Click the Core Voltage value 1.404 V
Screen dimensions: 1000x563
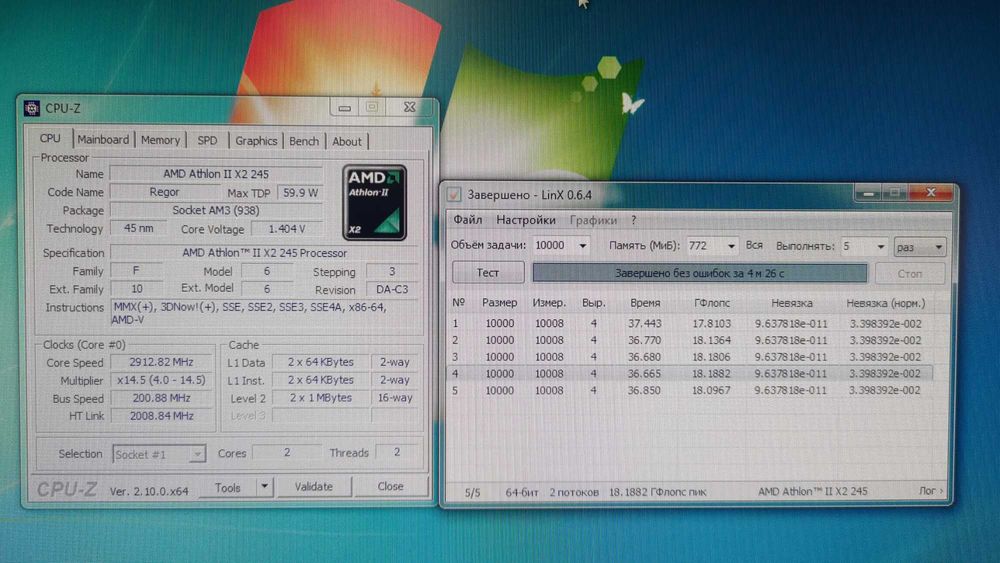pos(286,229)
